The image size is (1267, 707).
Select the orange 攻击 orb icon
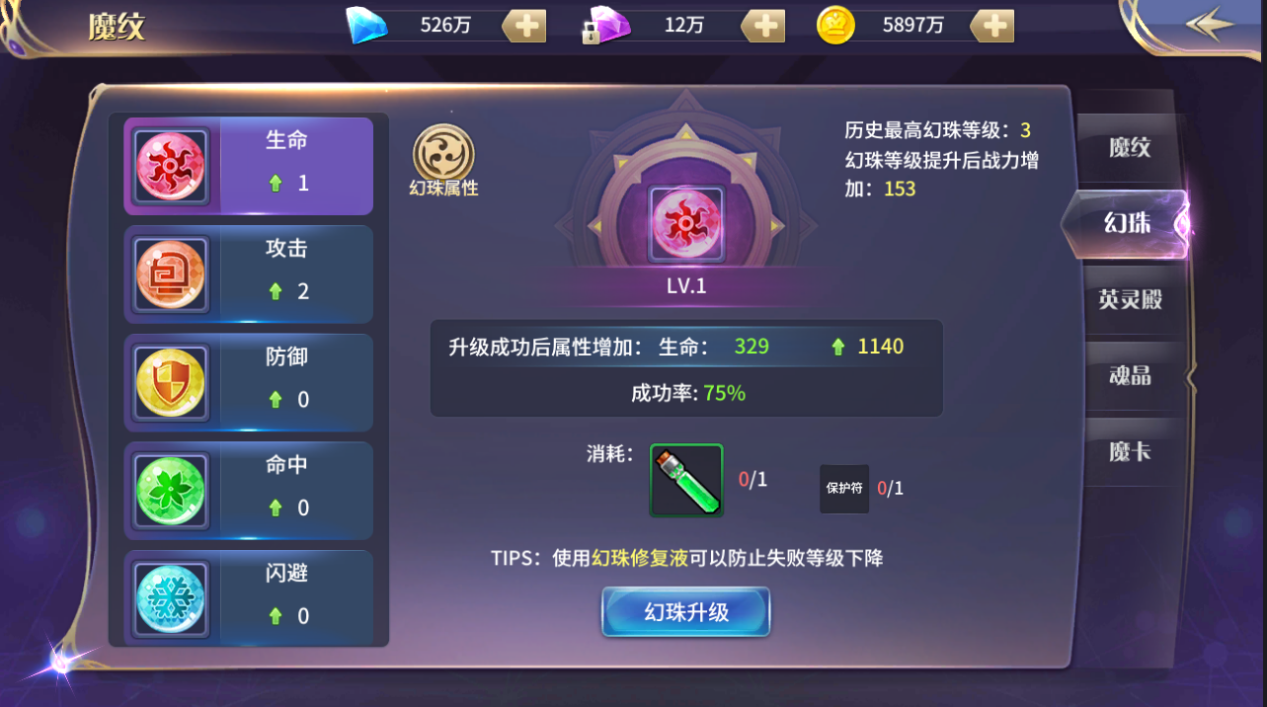point(171,274)
